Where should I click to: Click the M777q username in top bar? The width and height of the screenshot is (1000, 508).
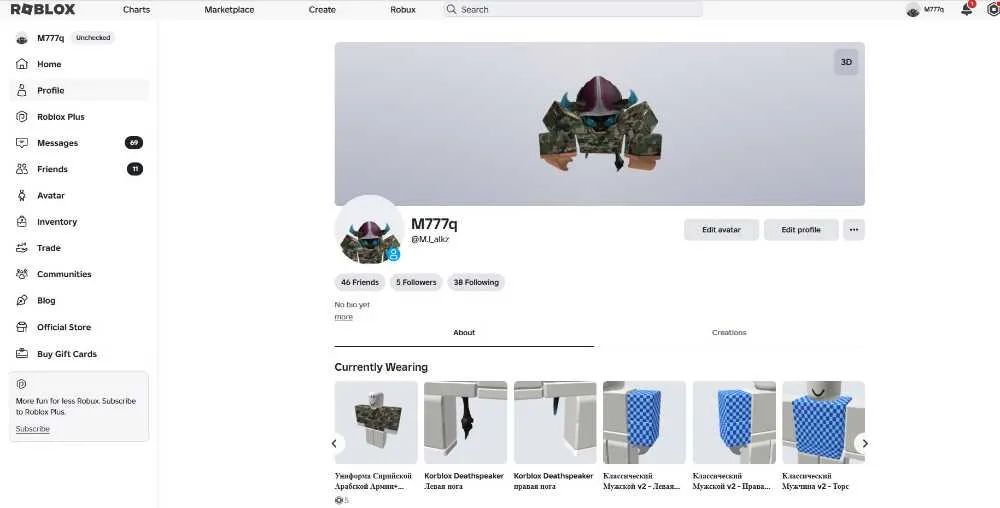[934, 10]
